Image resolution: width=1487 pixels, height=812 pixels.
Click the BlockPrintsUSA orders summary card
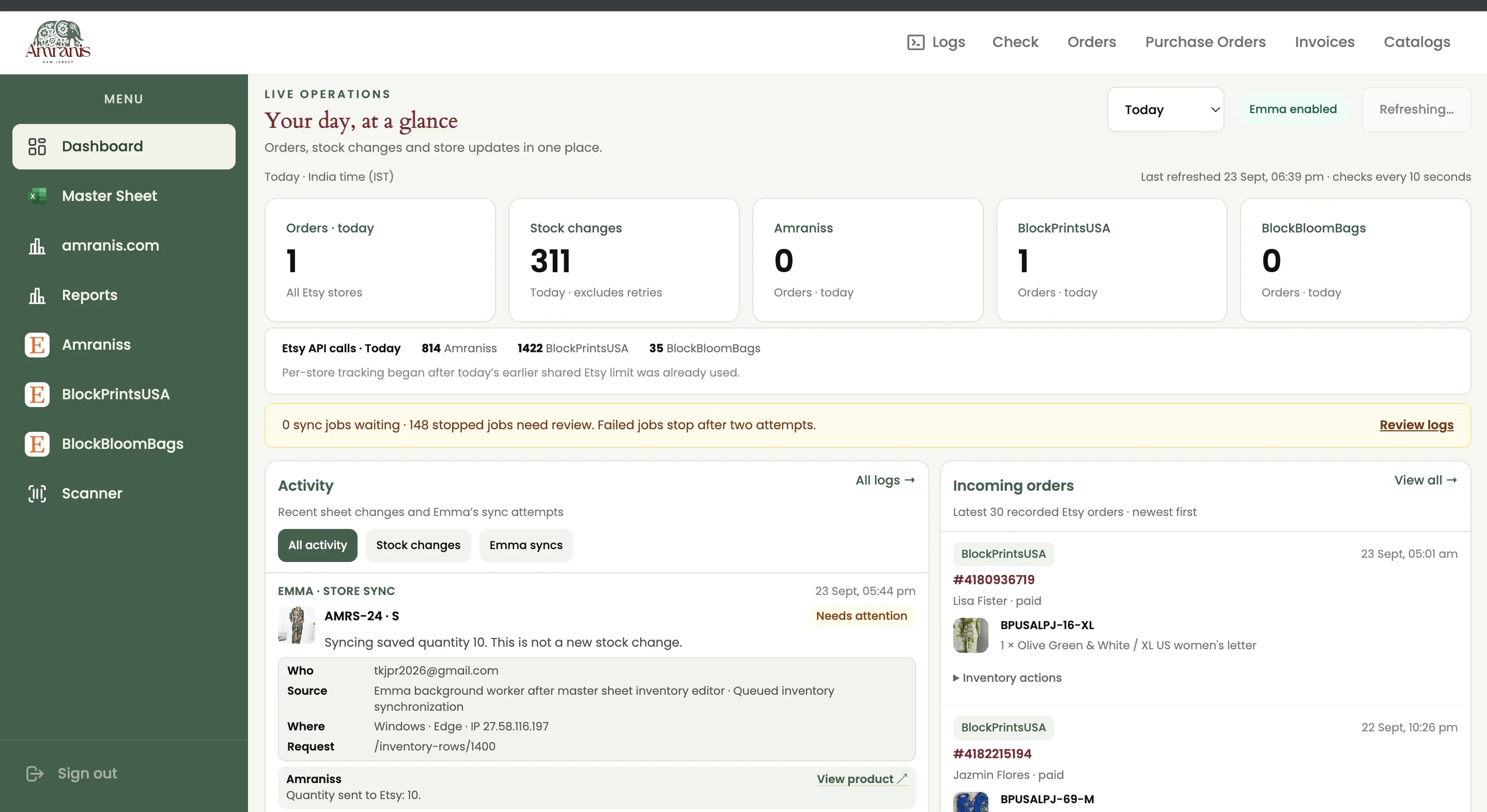(1111, 260)
